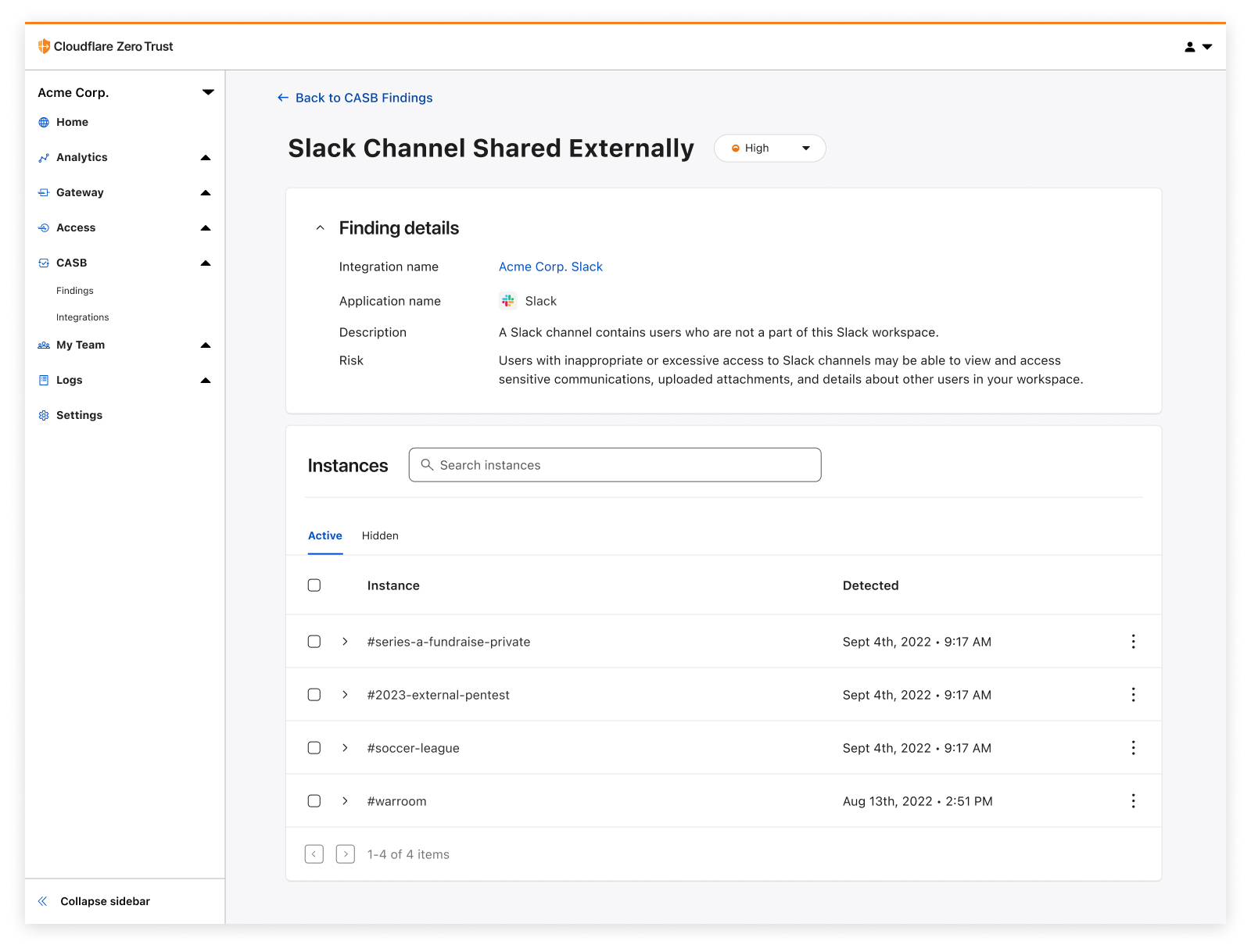The width and height of the screenshot is (1251, 952).
Task: Open actions menu for #2023-external-pentest
Action: [x=1133, y=695]
